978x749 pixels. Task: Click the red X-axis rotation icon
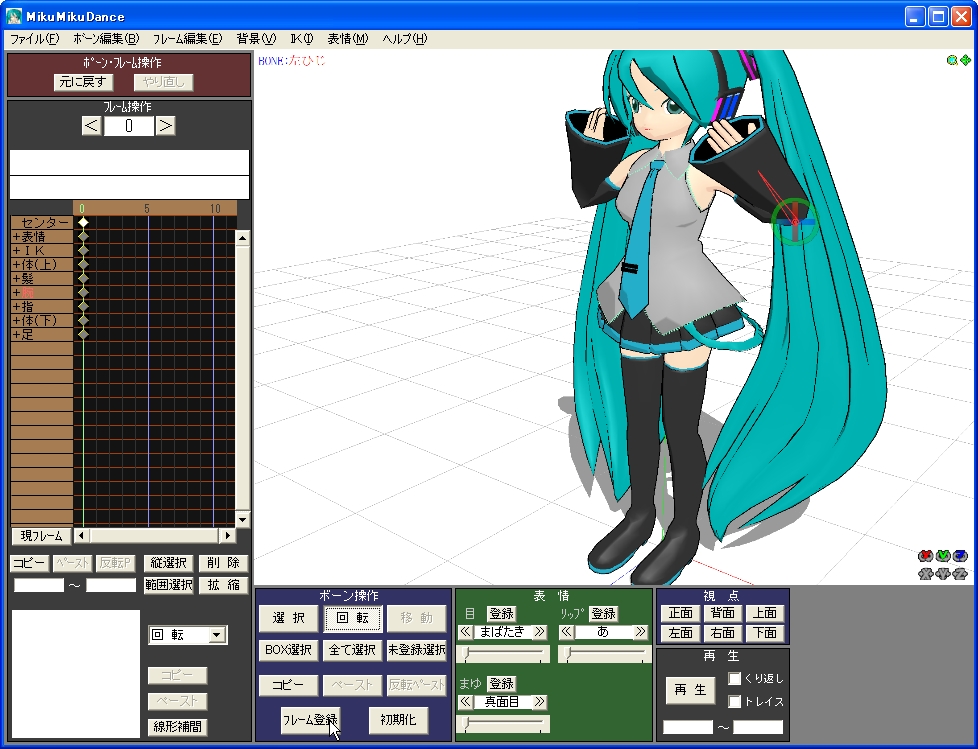pyautogui.click(x=926, y=556)
